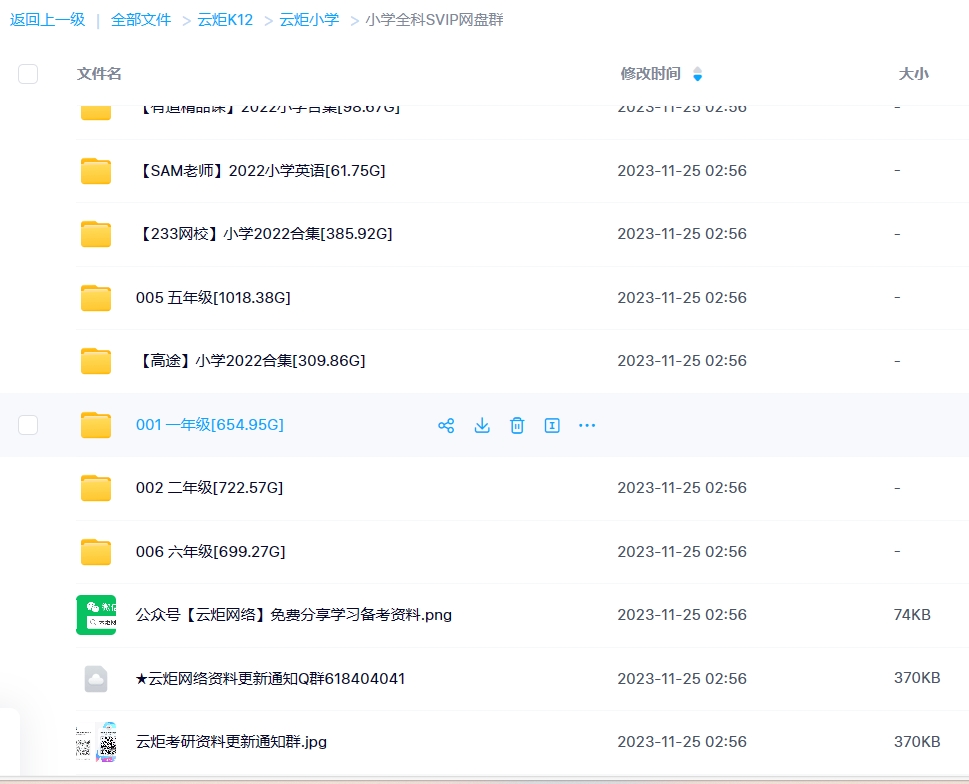Rename the 001 一年级 folder
The image size is (969, 784).
(552, 425)
